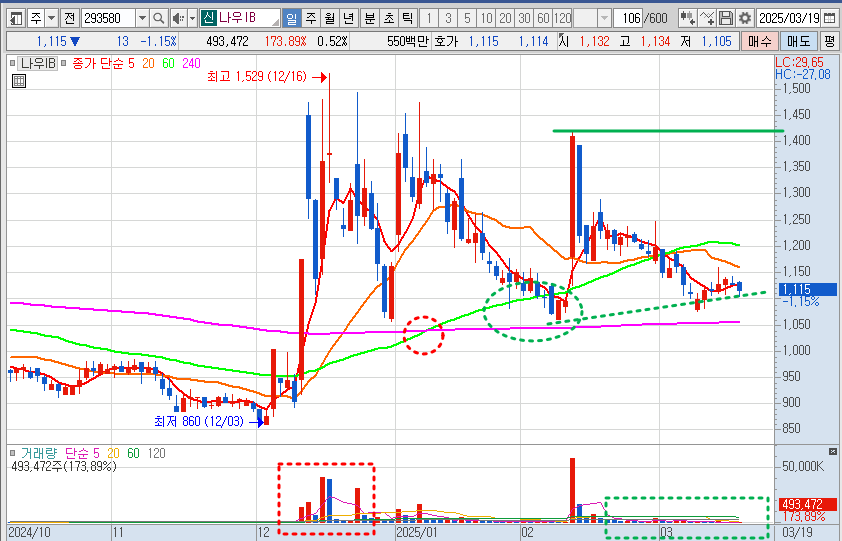This screenshot has width=842, height=541.
Task: Click the LC:29.65 text on price axis
Action: (x=800, y=62)
